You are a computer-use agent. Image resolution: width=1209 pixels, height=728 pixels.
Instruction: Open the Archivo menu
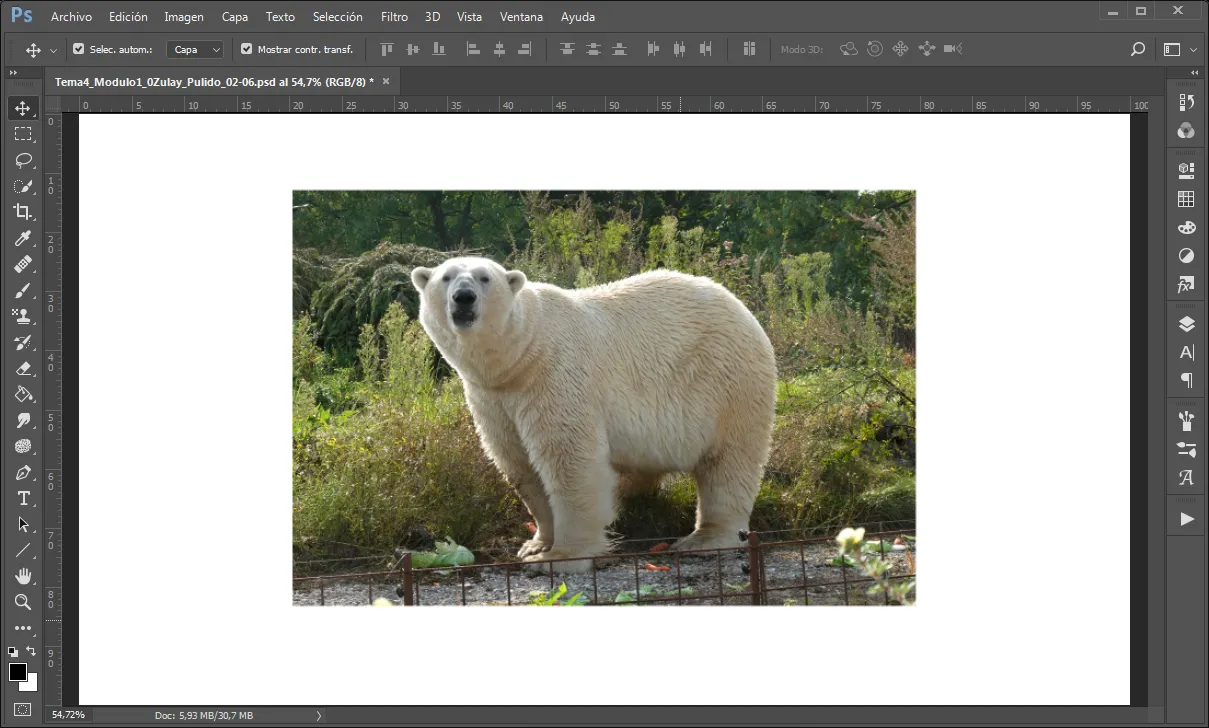pyautogui.click(x=71, y=17)
